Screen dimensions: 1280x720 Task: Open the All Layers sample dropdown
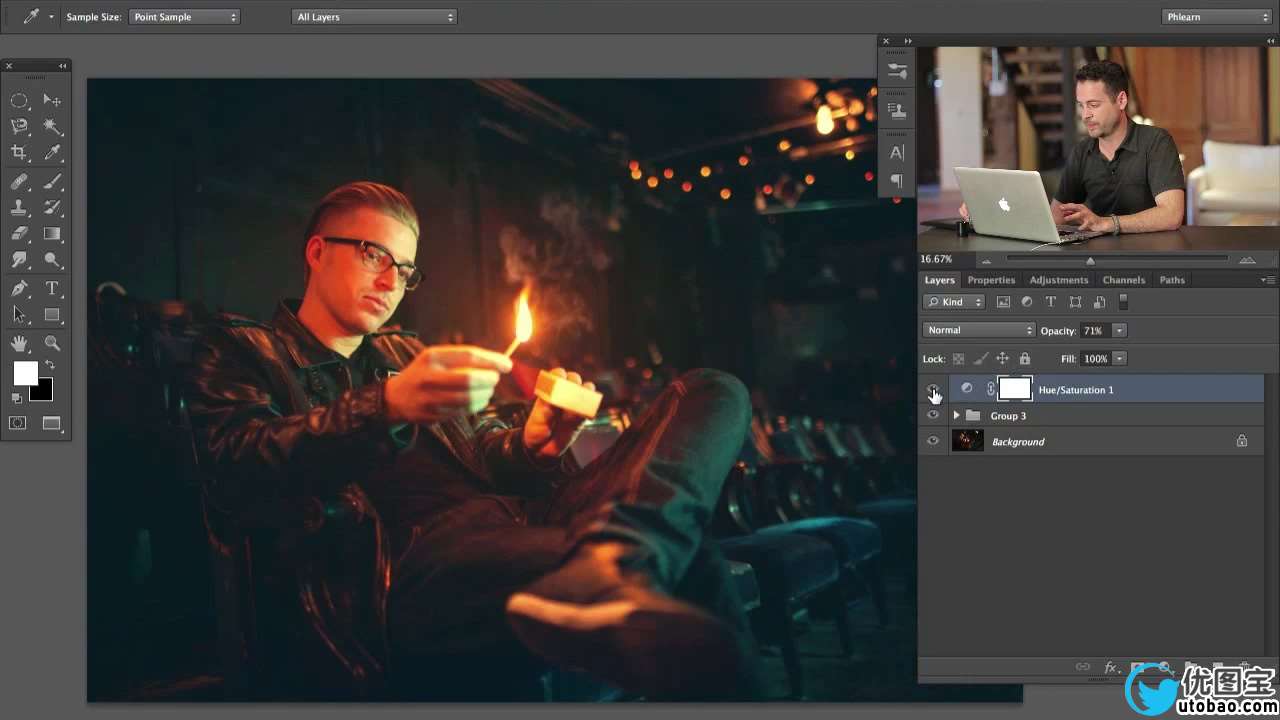tap(374, 17)
